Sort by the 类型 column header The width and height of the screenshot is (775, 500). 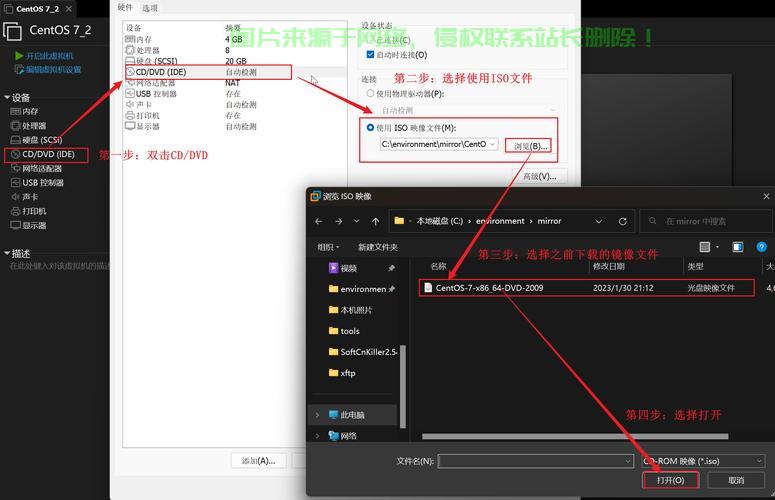point(695,266)
